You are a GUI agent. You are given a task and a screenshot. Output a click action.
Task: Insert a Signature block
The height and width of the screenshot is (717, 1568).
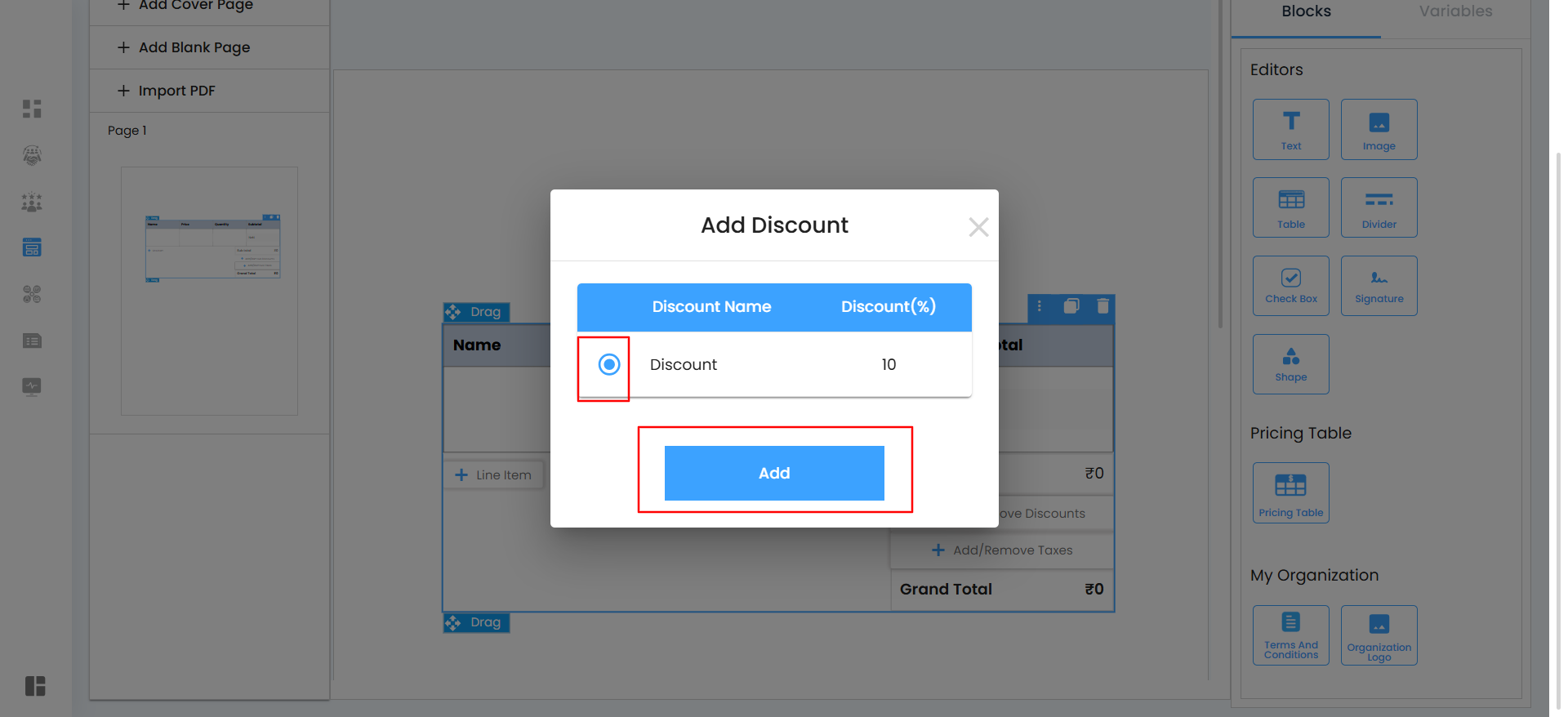pyautogui.click(x=1379, y=286)
